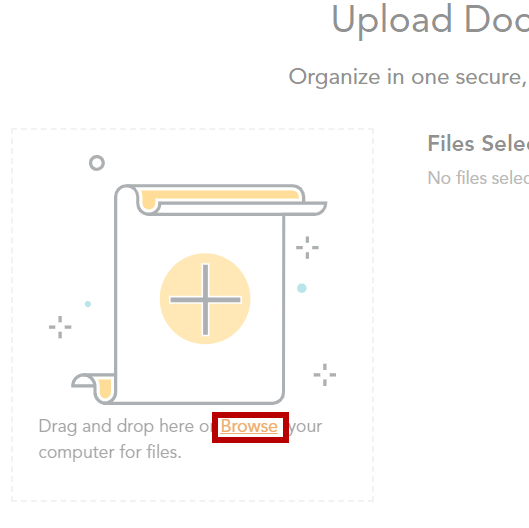Screen dimensions: 529x528
Task: Click the 'No files selected' message
Action: pos(478,178)
